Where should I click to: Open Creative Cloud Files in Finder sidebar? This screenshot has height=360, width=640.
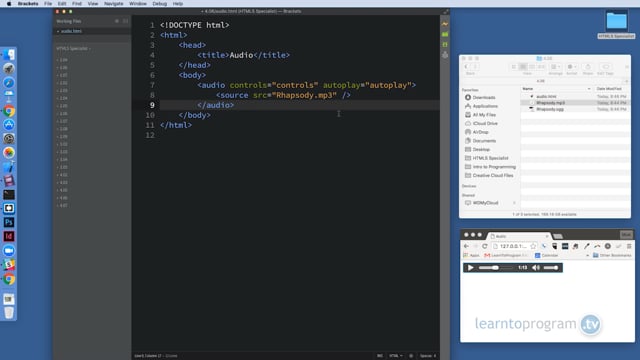[x=493, y=176]
